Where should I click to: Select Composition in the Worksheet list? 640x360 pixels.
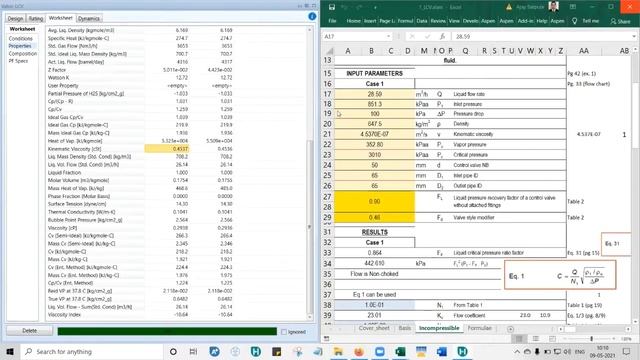22,53
